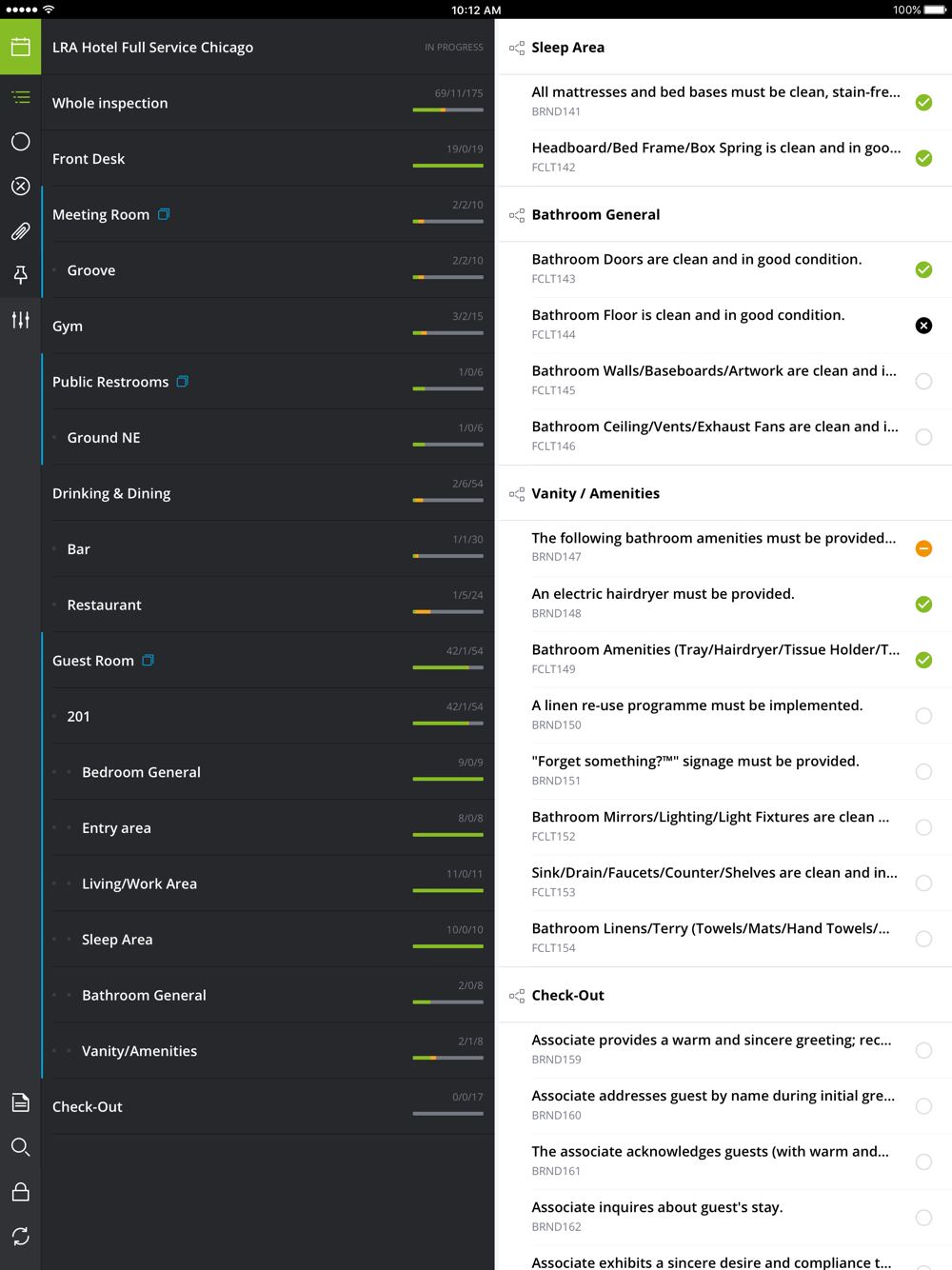Click the Whole inspection progress bar
This screenshot has width=952, height=1270.
pos(447,110)
